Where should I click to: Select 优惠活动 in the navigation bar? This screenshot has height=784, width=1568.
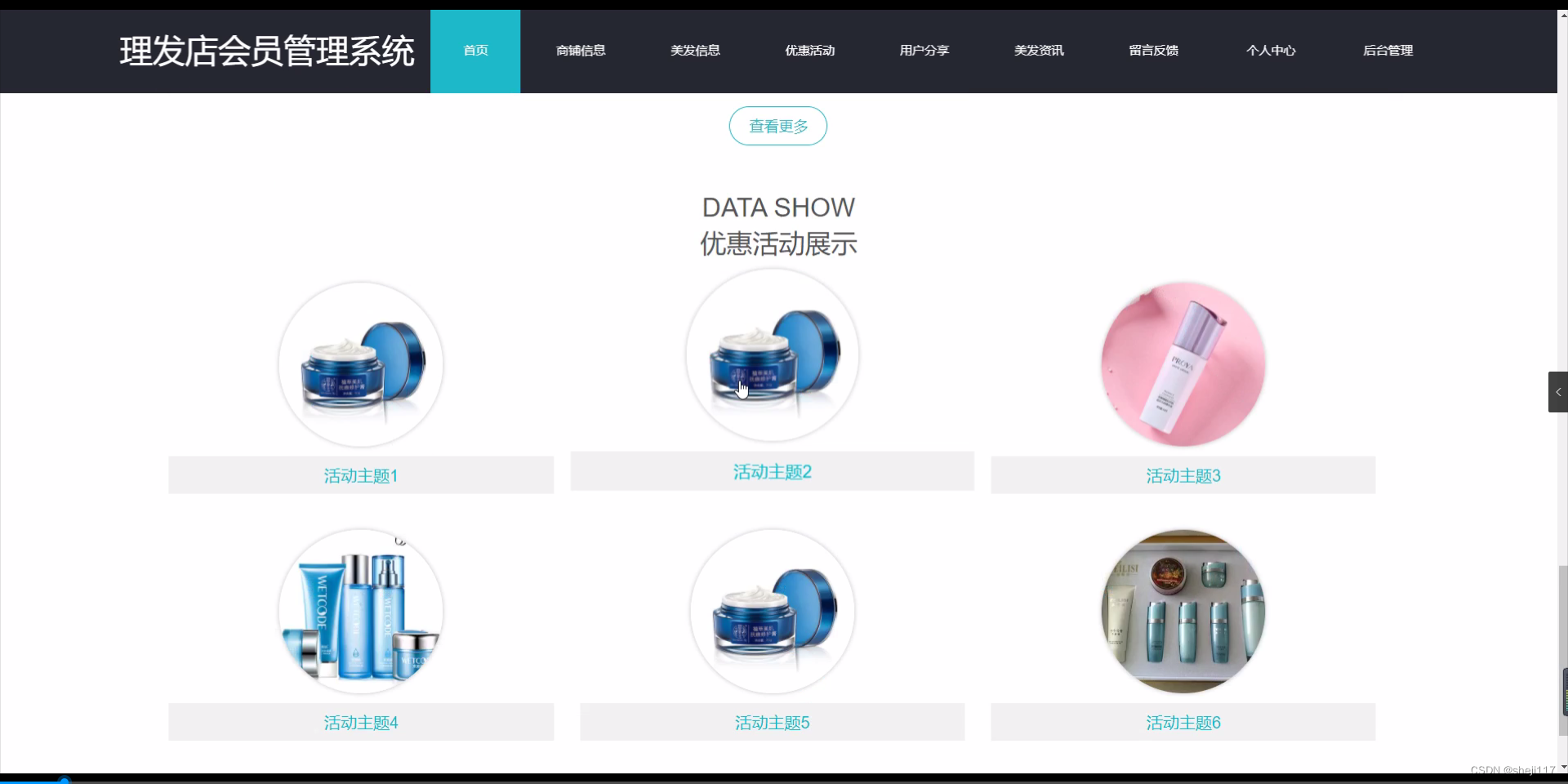coord(809,51)
